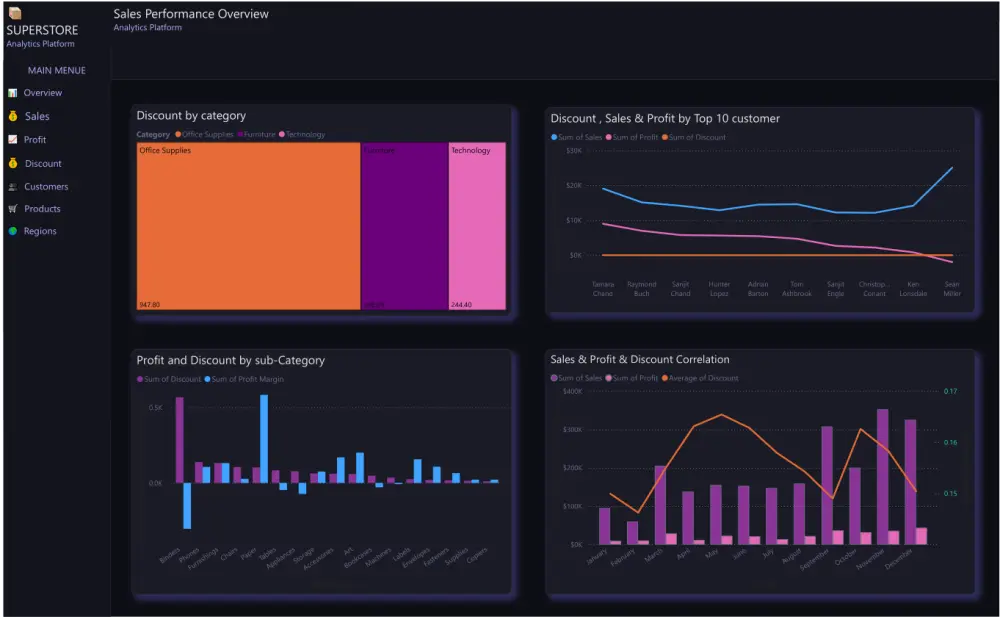Screen dimensions: 1000x617
Task: Click the 'MAIN MENUE' heading
Action: pyautogui.click(x=57, y=70)
